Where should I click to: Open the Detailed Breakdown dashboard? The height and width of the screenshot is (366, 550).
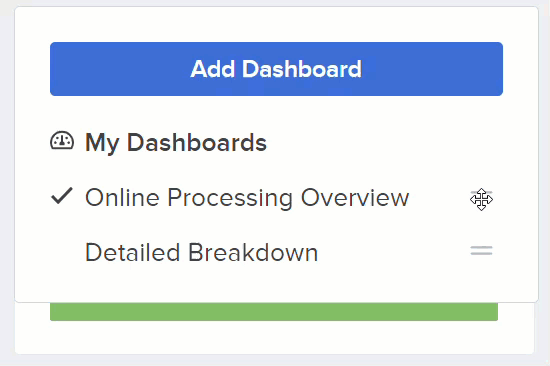202,252
